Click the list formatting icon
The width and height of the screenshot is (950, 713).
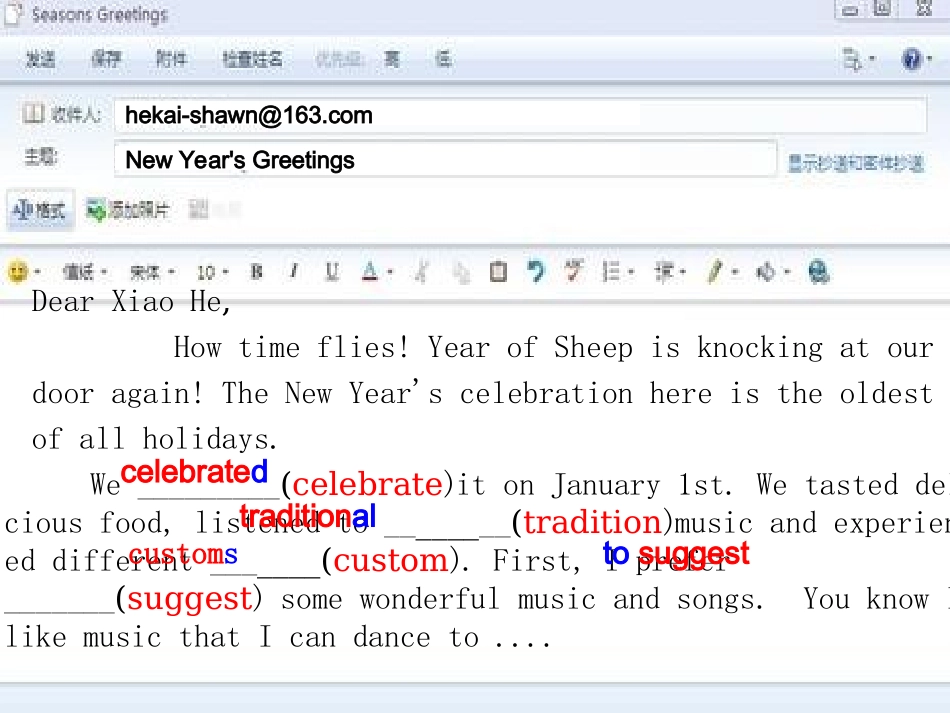click(611, 271)
